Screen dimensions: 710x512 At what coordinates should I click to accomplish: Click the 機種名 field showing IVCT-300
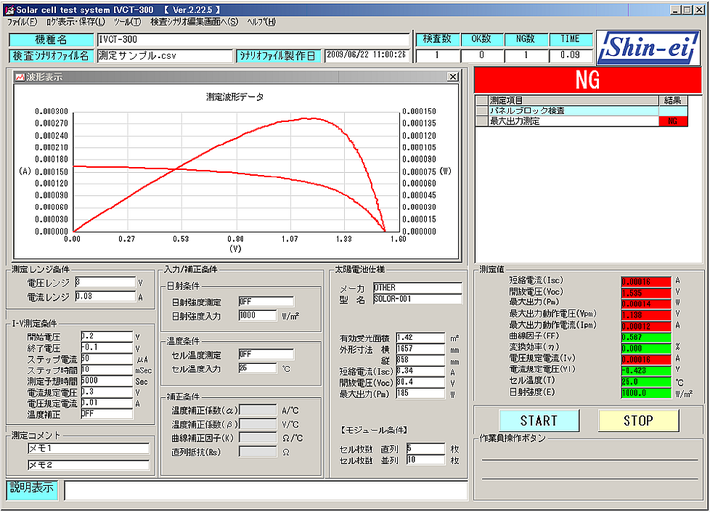tap(254, 39)
